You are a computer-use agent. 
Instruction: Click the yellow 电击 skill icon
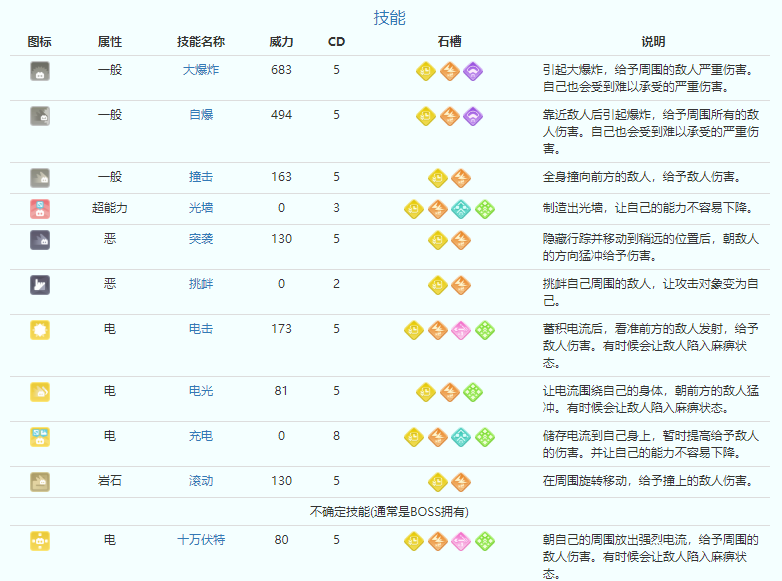pos(40,329)
